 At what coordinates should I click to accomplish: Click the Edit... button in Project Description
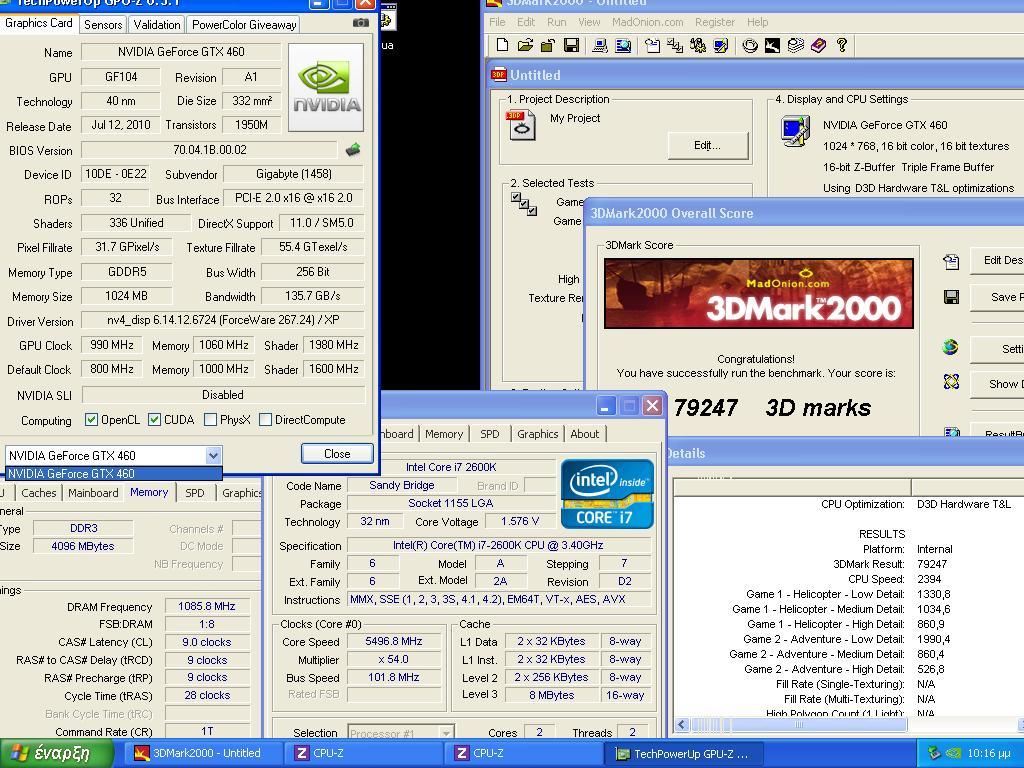pyautogui.click(x=707, y=146)
